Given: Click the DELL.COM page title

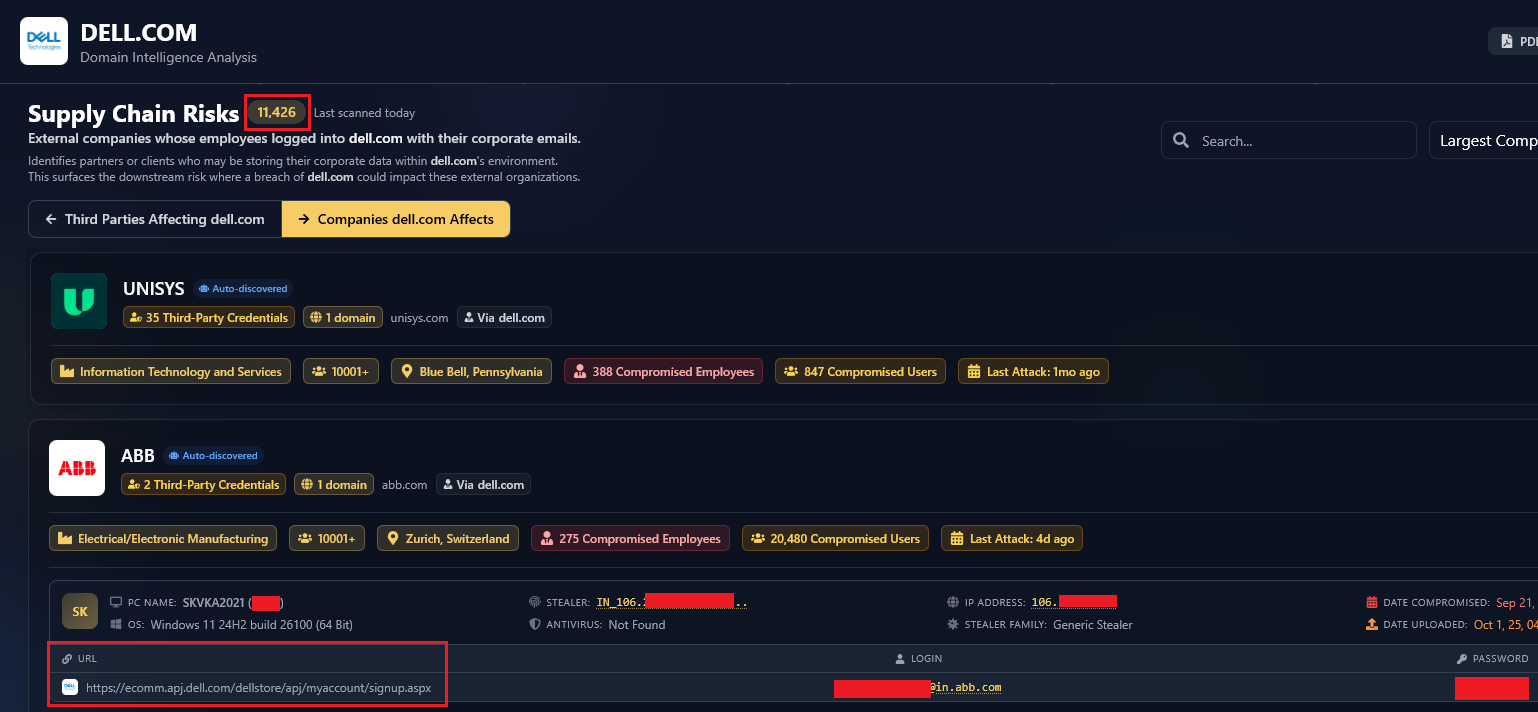Looking at the screenshot, I should (139, 33).
